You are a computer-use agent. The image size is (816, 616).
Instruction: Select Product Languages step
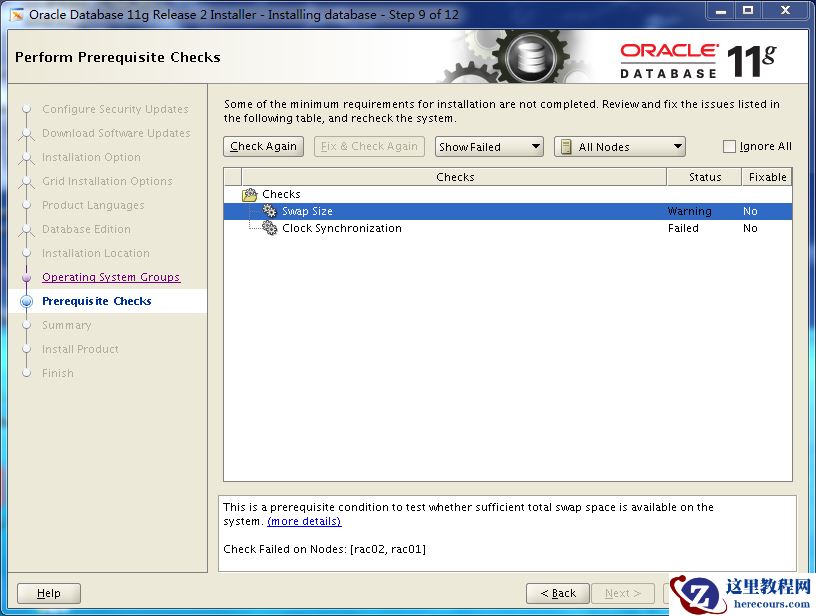[93, 205]
